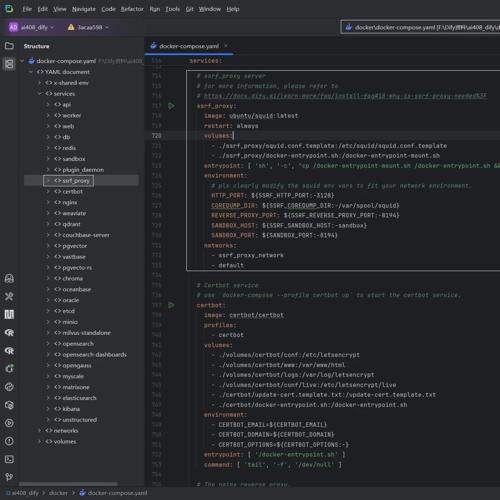Screen dimensions: 500x500
Task: Open the File menu
Action: (x=27, y=9)
